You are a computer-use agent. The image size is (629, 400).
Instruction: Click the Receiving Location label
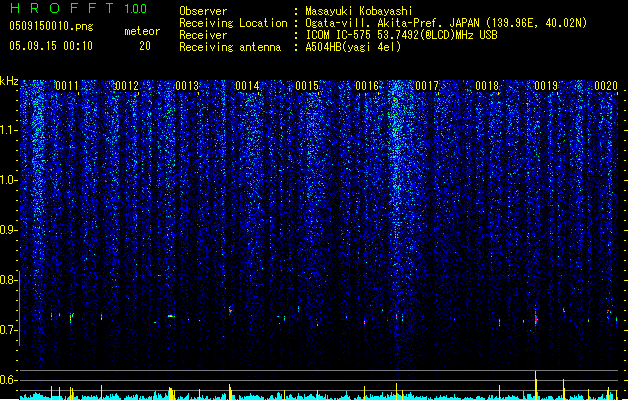pos(233,23)
